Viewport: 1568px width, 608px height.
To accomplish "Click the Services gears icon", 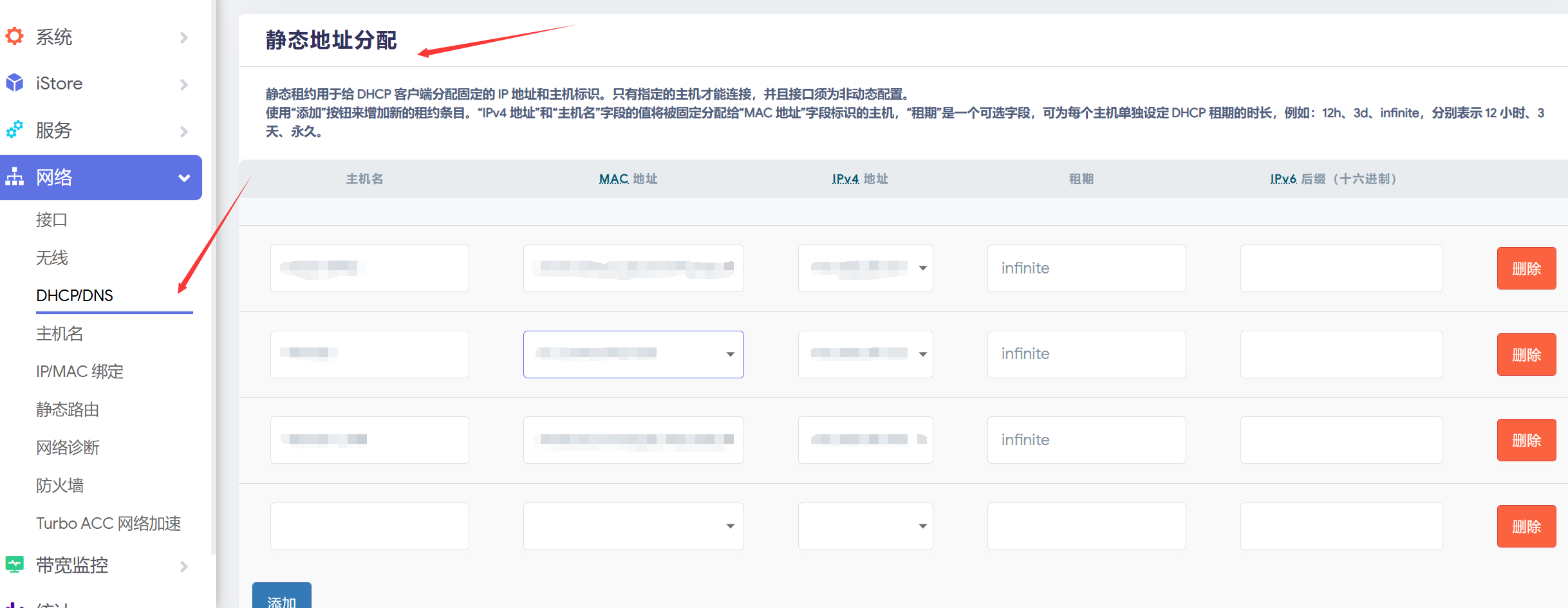I will [14, 130].
